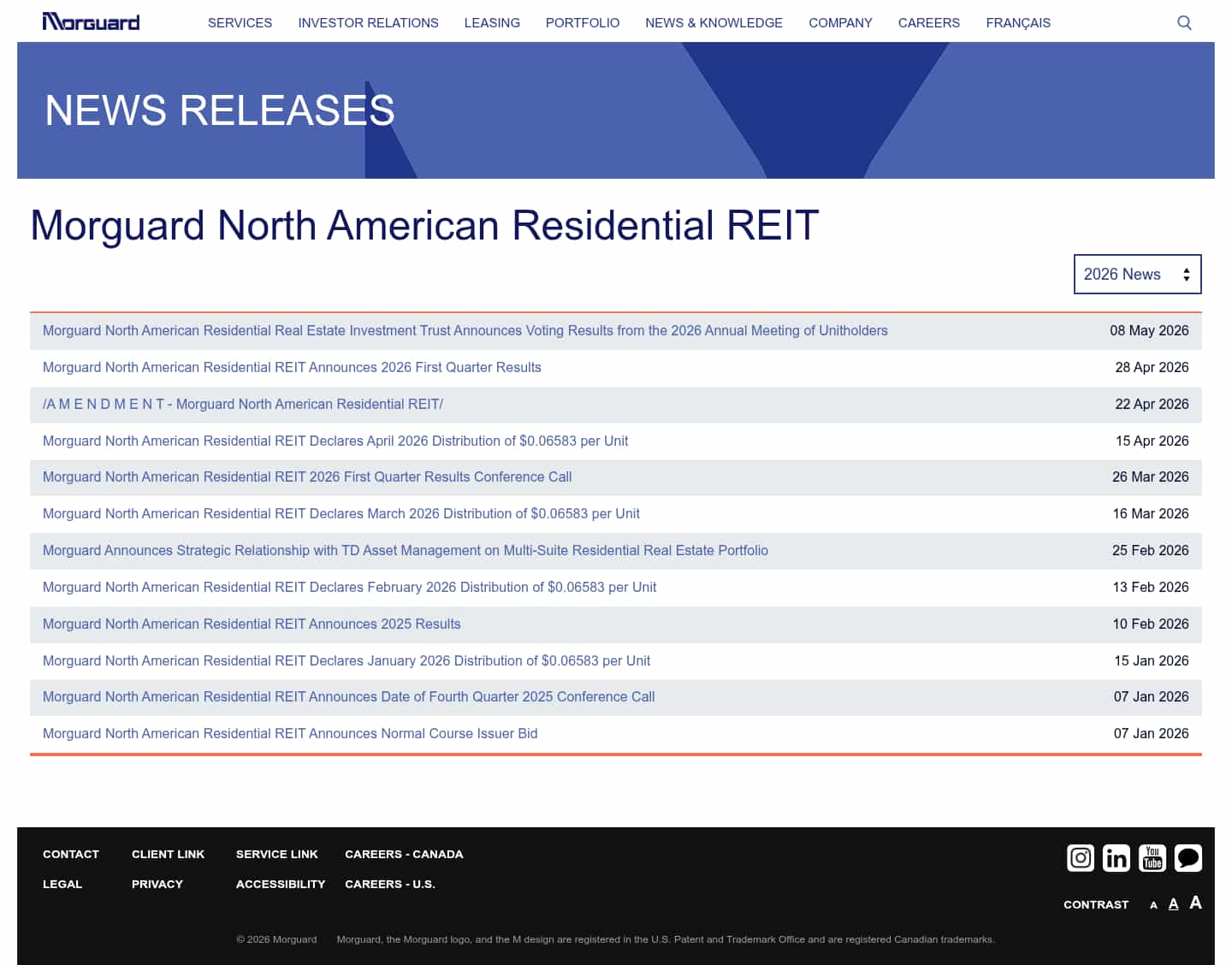Click the date 08 May 2026
The width and height of the screenshot is (1232, 965).
tap(1149, 330)
